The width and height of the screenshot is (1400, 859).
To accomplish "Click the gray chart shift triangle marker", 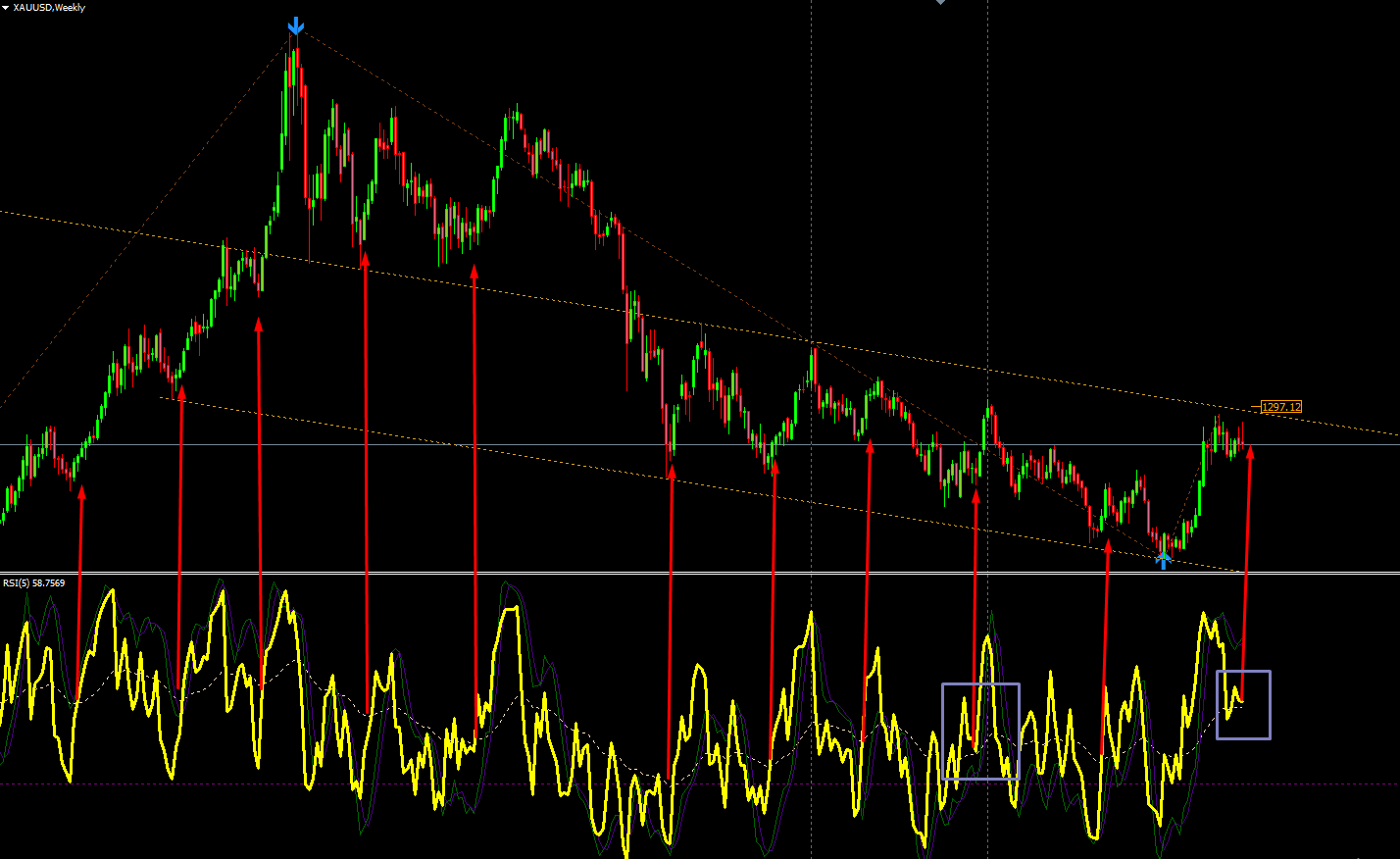I will pyautogui.click(x=941, y=3).
